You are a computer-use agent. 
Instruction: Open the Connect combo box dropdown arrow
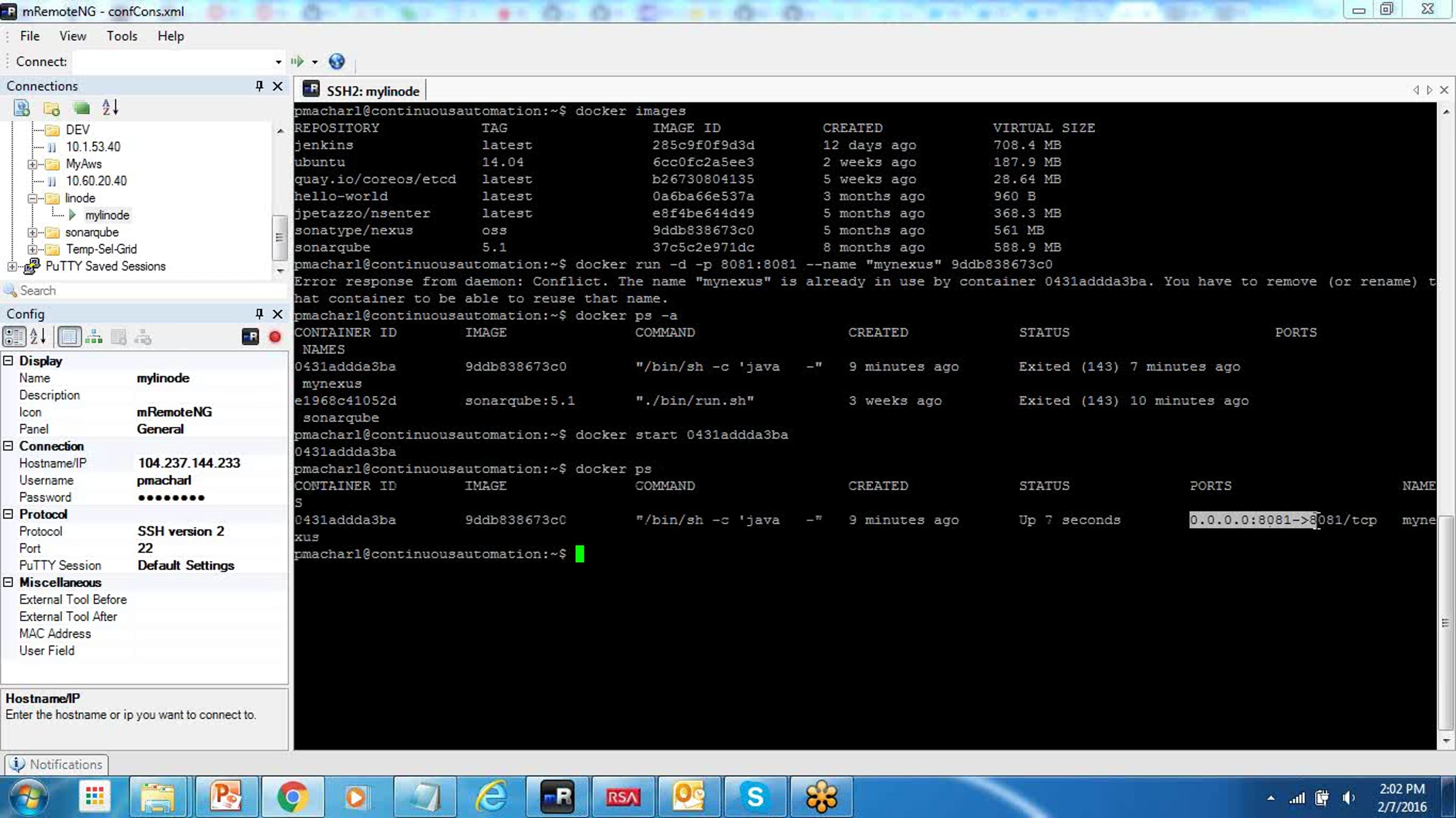point(278,62)
